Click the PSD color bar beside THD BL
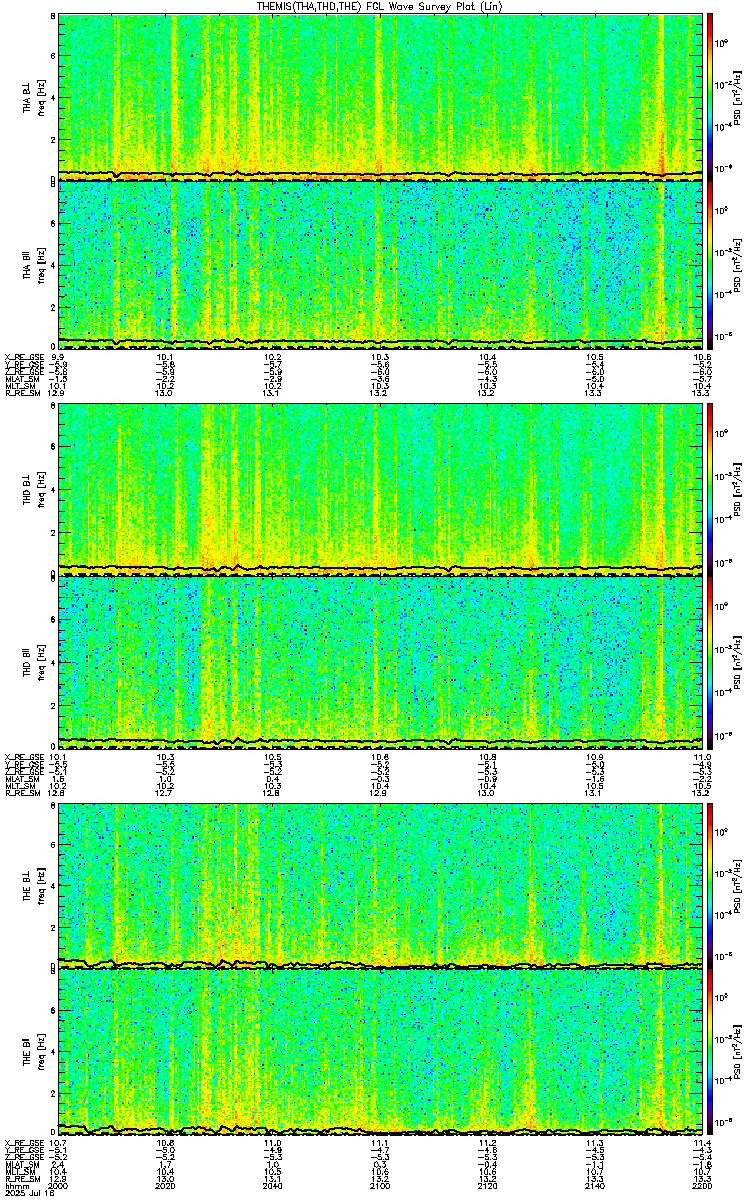The image size is (750, 1200). click(711, 488)
